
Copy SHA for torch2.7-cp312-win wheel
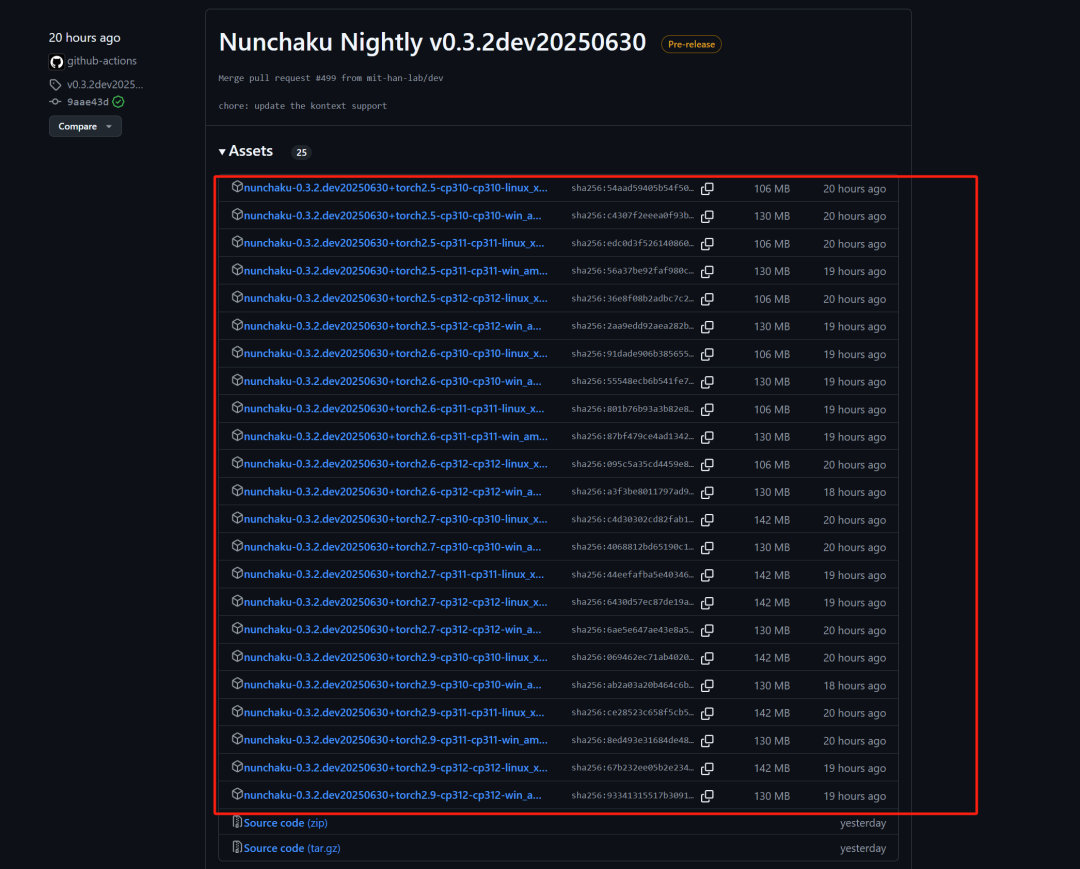tap(707, 630)
